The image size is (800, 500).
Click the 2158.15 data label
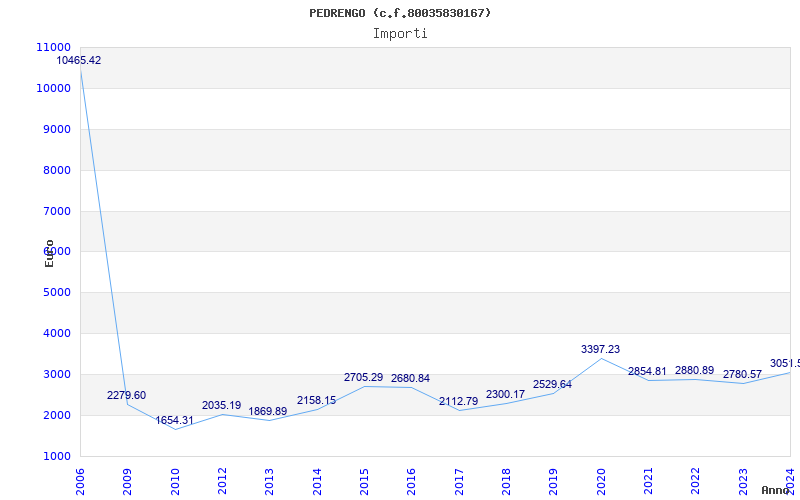coord(316,401)
